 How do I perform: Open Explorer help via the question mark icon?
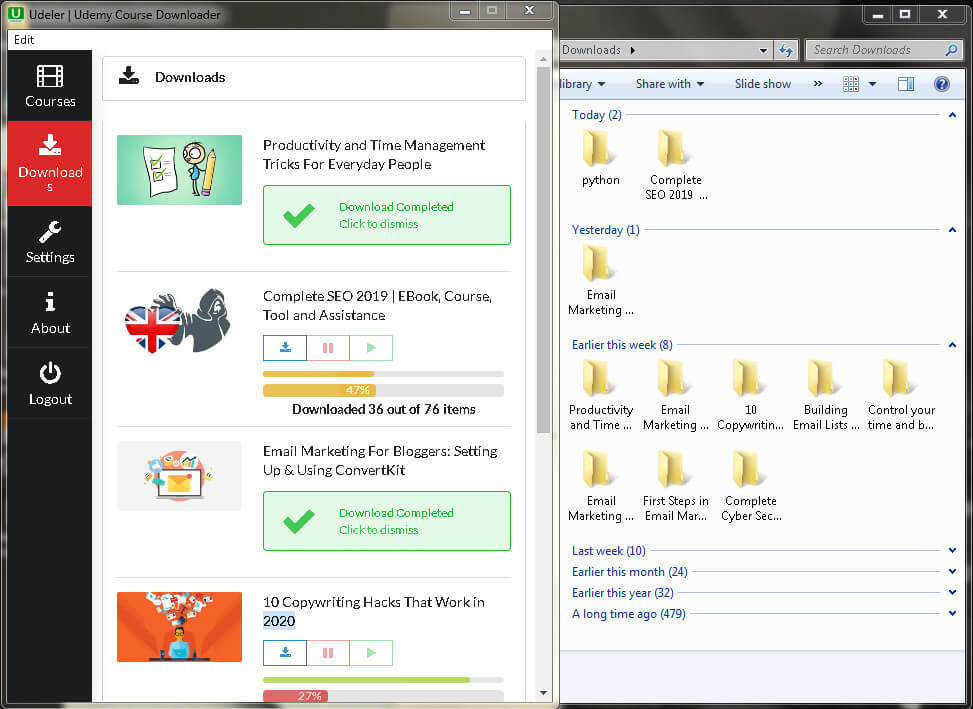tap(941, 84)
